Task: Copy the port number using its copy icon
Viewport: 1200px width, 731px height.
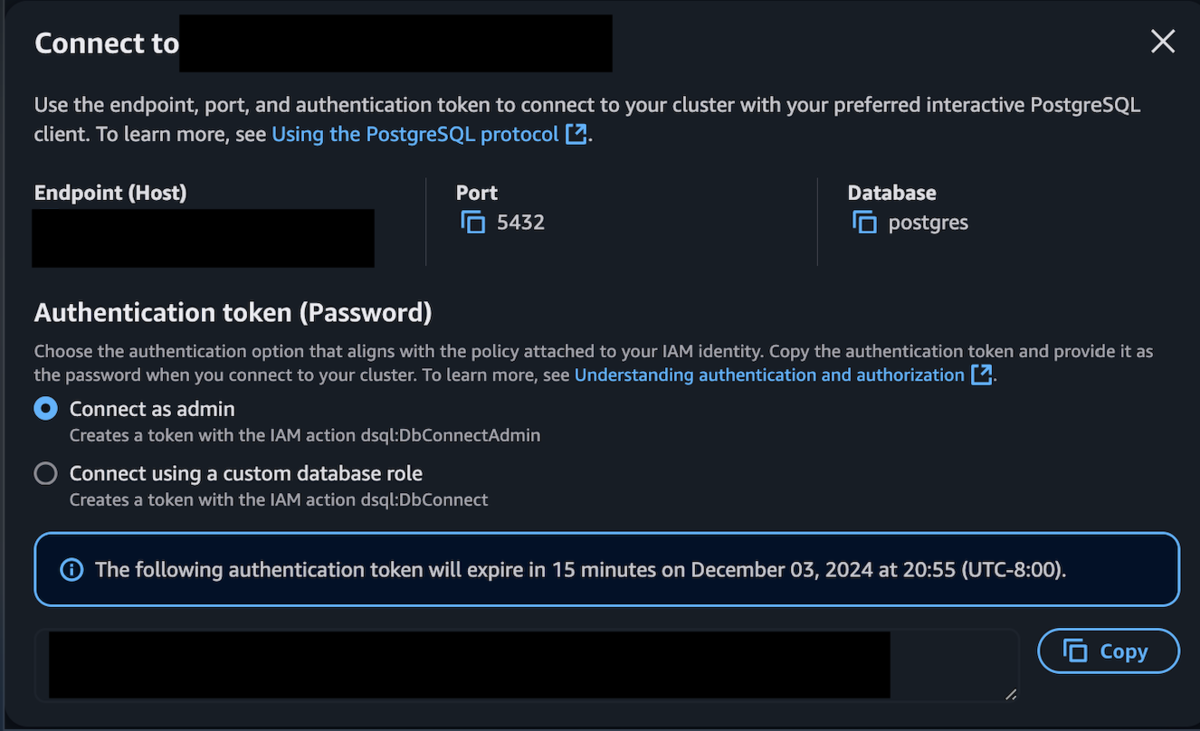Action: tap(472, 222)
